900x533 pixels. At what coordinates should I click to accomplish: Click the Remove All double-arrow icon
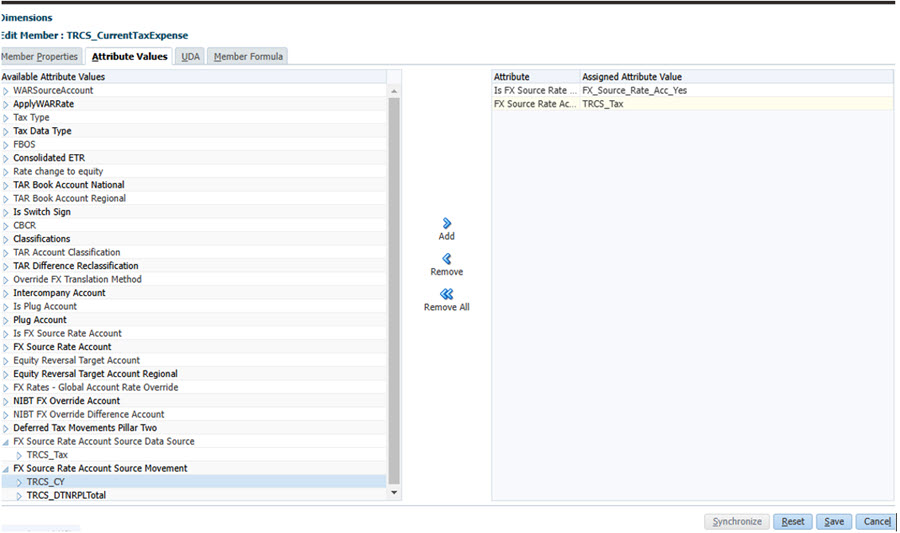click(447, 294)
